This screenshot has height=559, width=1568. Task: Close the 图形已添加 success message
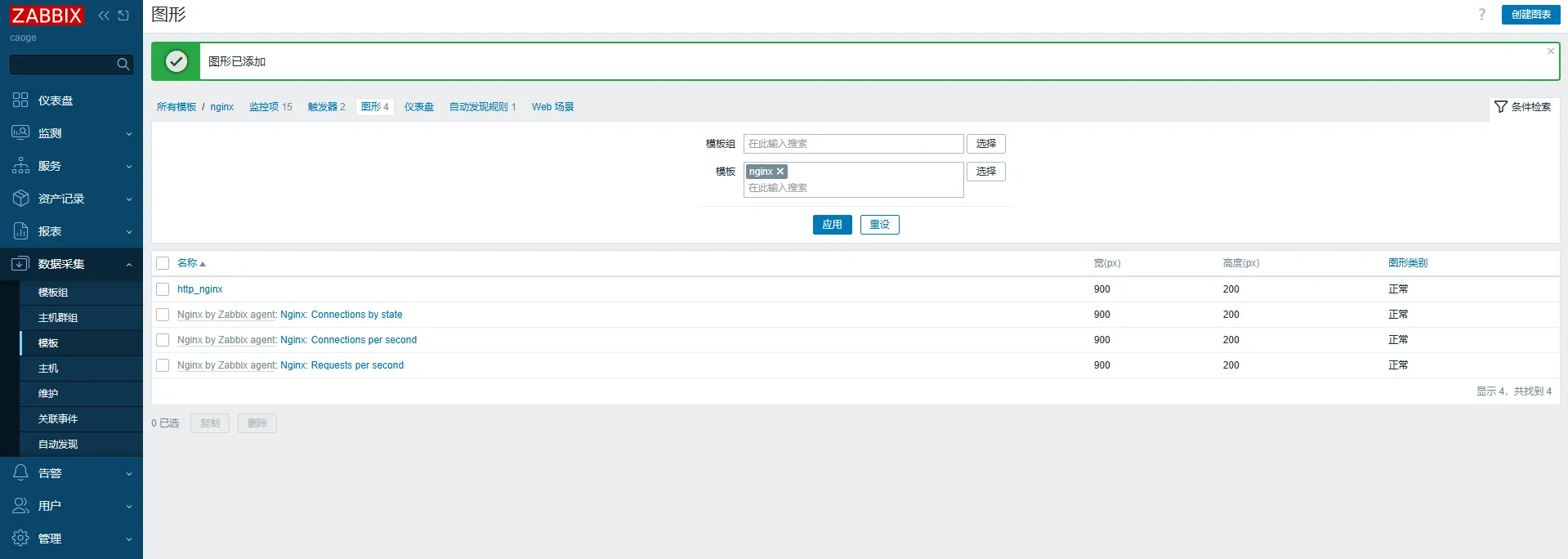tap(1550, 51)
